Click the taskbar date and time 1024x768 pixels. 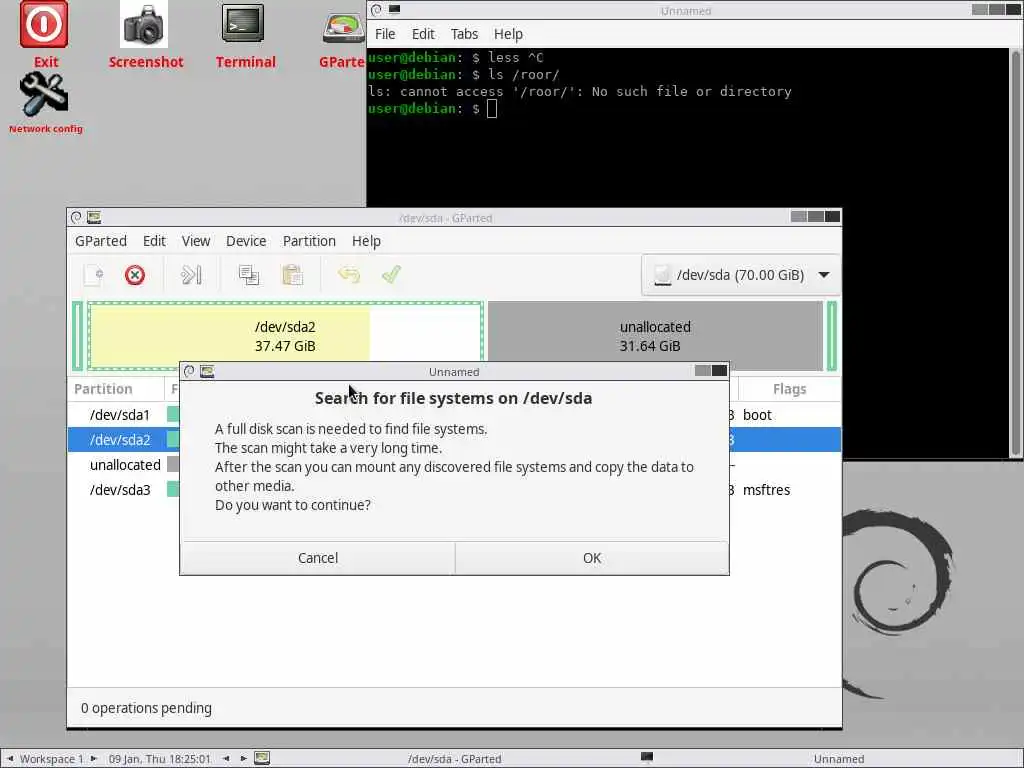(159, 759)
